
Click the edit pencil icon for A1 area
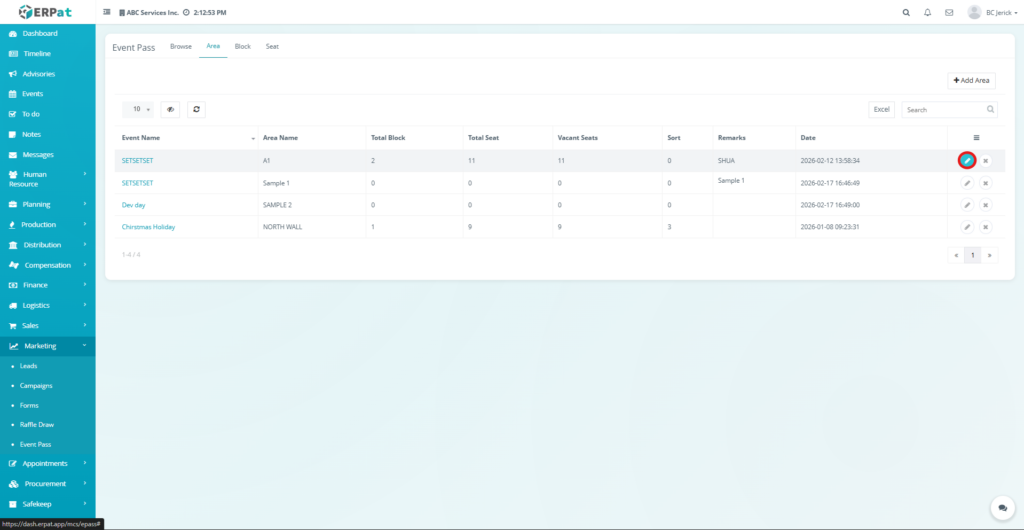pyautogui.click(x=966, y=160)
